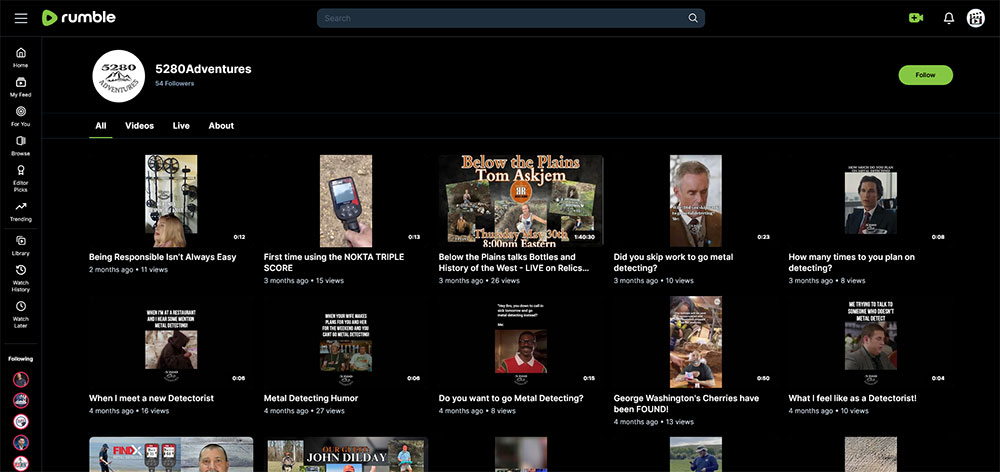The image size is (1000, 472).
Task: Click the search magnifier icon
Action: (x=693, y=18)
